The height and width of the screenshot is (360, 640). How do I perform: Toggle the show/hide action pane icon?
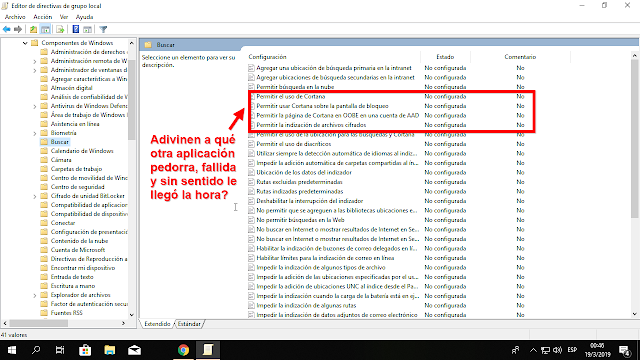pos(87,29)
